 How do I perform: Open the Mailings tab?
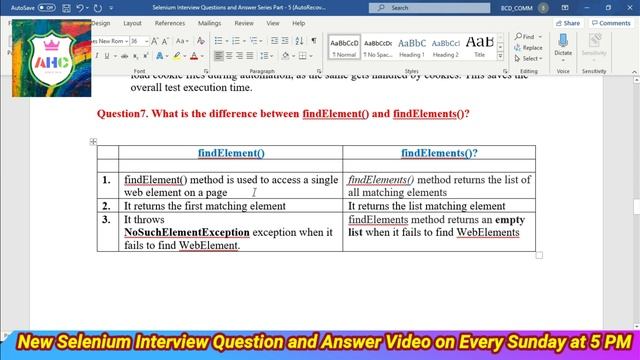209,23
